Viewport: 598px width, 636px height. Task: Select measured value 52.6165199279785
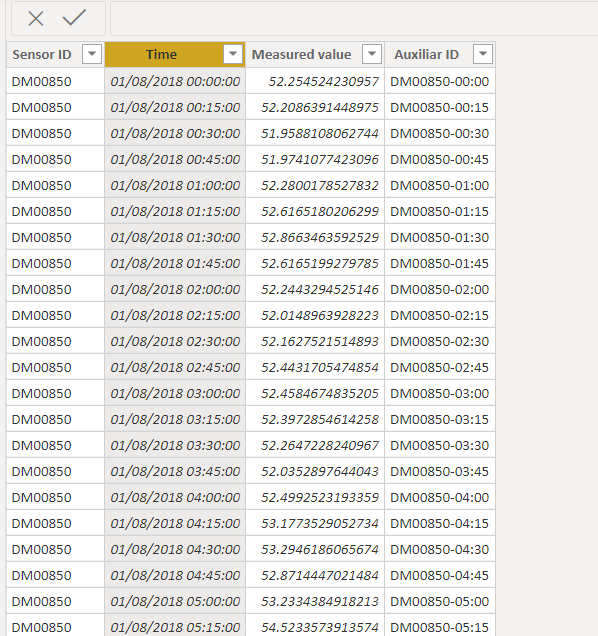[x=315, y=263]
